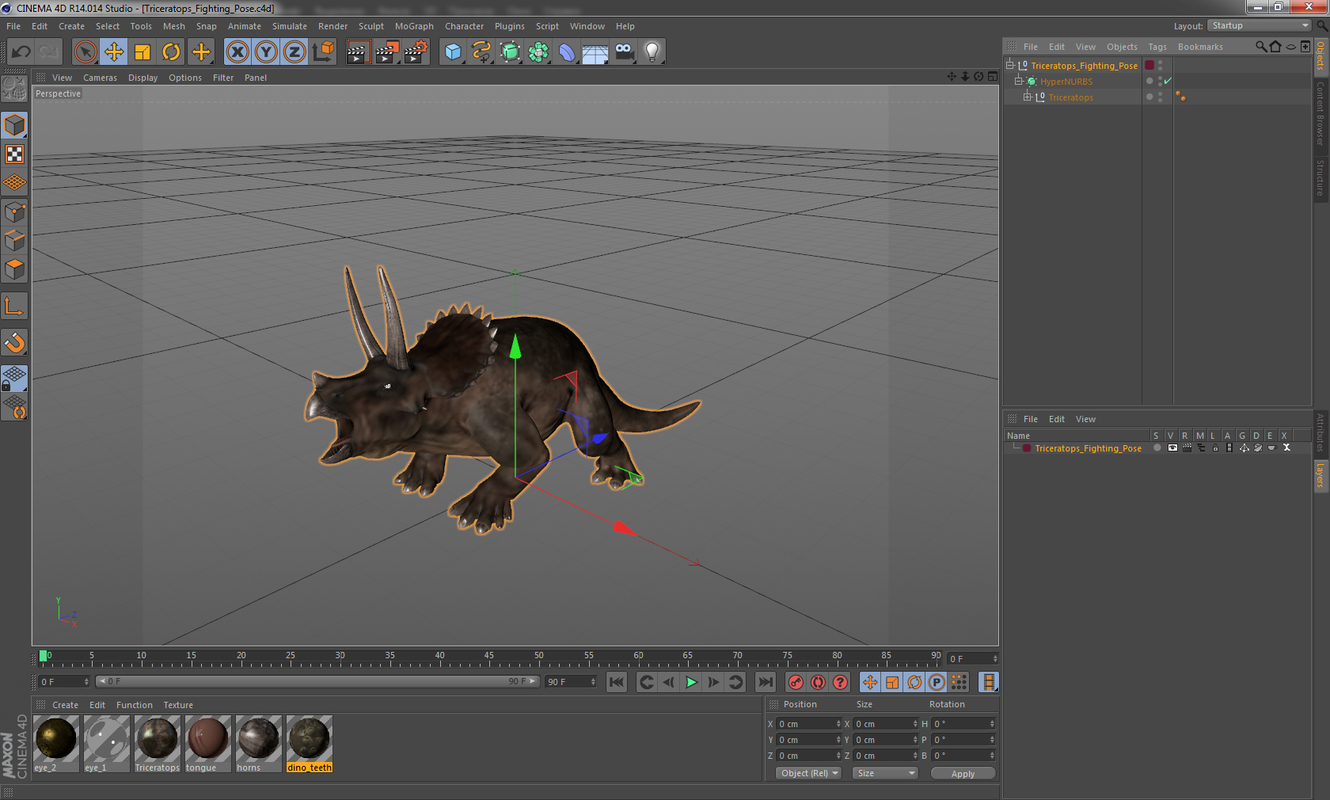Go to start of animation
Screen dimensions: 1330x800
tap(617, 682)
